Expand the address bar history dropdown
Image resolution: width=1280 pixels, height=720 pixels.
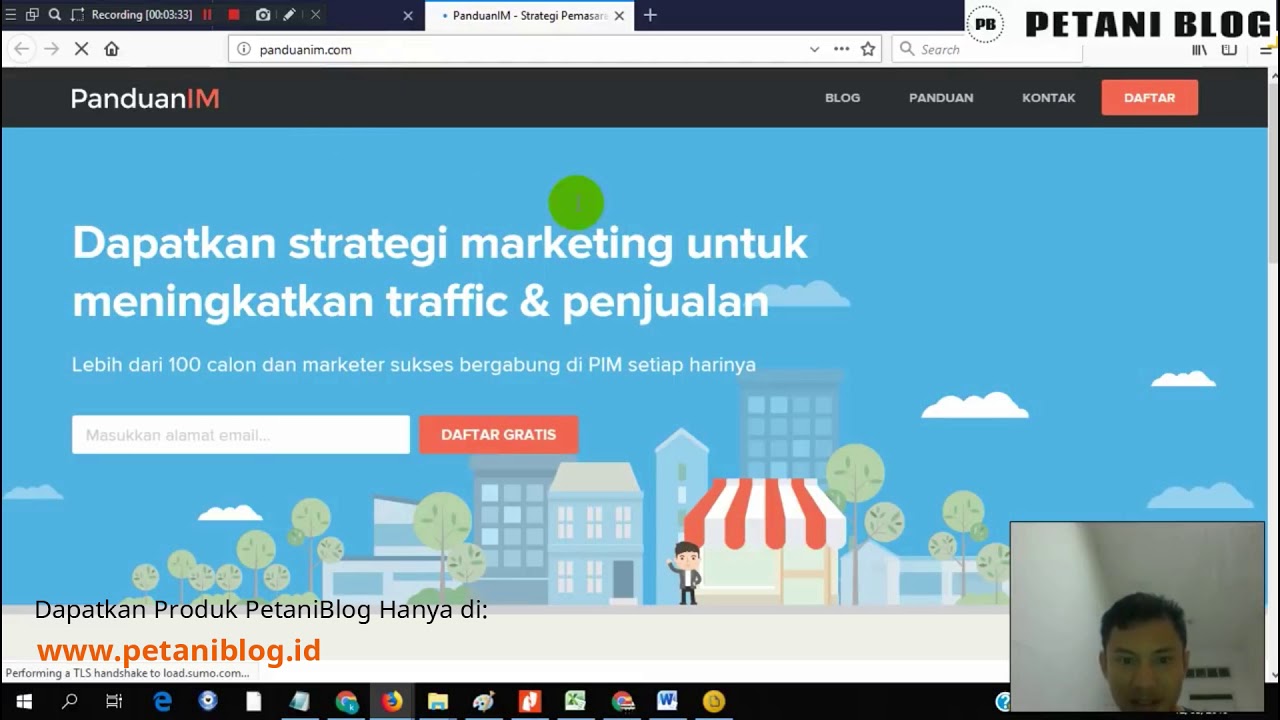click(814, 49)
